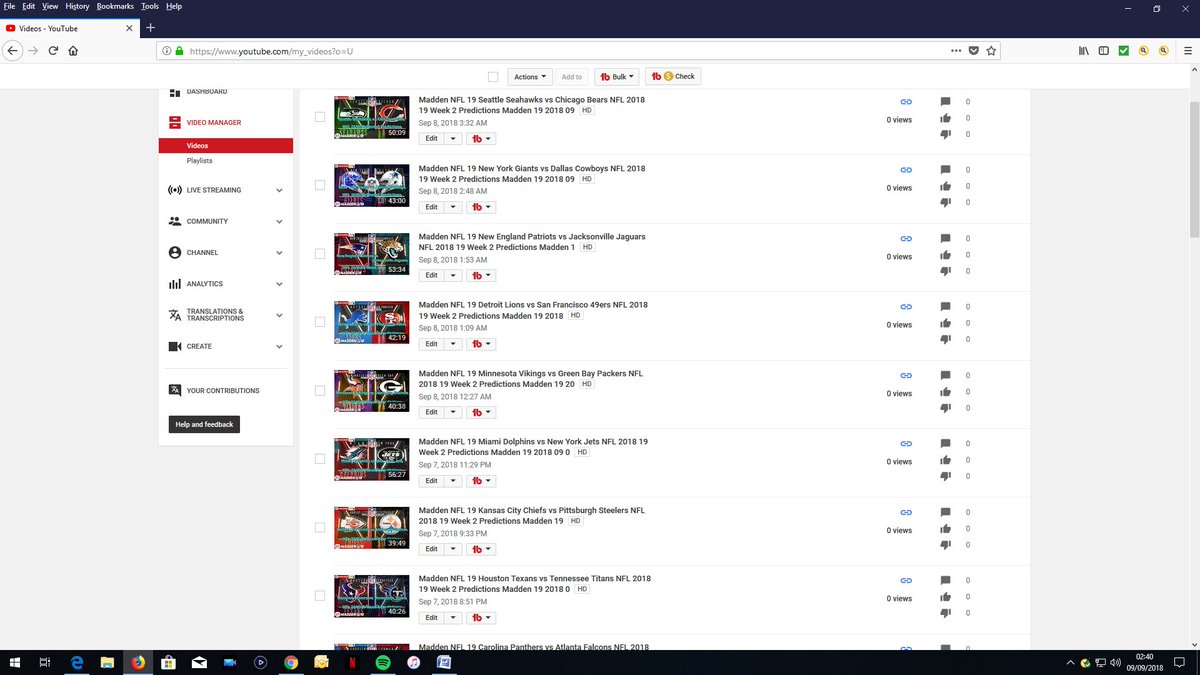The image size is (1200, 675).
Task: Open the File menu
Action: click(x=9, y=6)
